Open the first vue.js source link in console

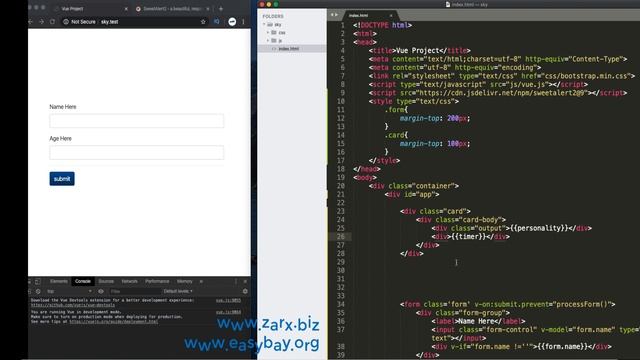click(x=228, y=300)
